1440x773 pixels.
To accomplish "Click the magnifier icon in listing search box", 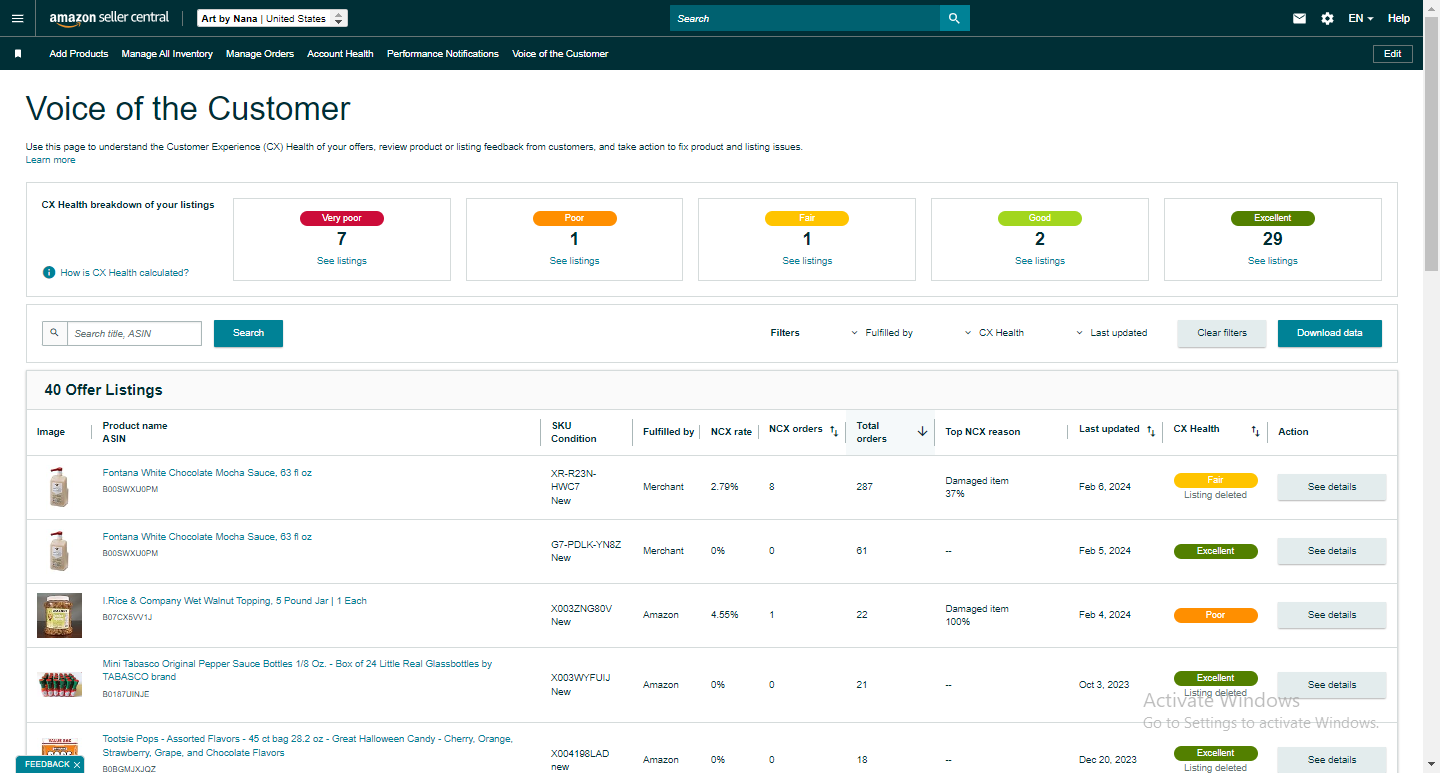I will tap(54, 333).
